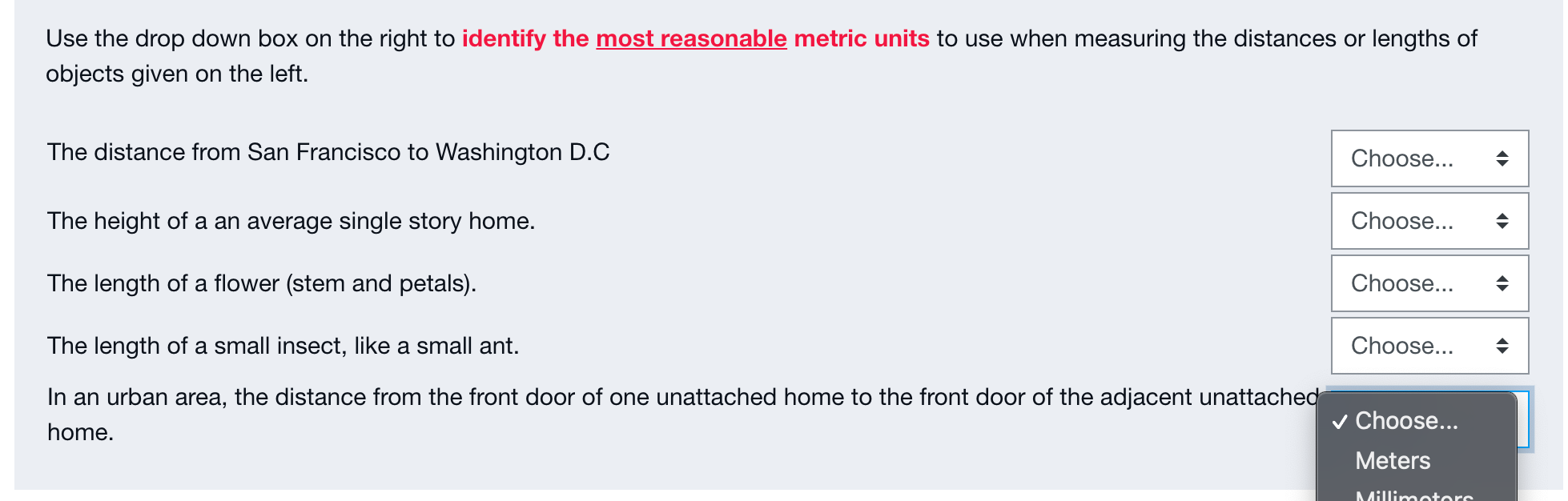Click the checkmark beside the Choose option
Viewport: 1568px width, 501px height.
(1338, 420)
